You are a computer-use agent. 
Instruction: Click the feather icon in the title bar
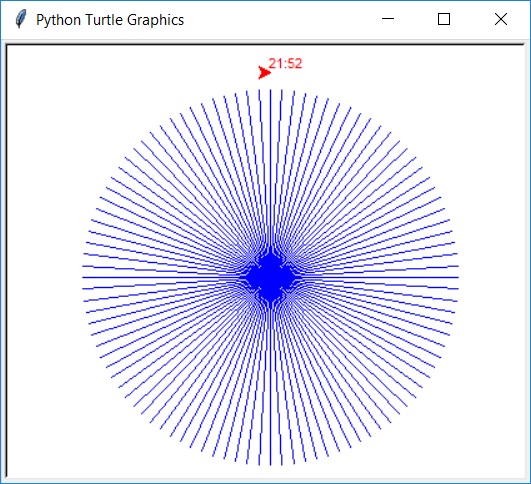click(21, 19)
